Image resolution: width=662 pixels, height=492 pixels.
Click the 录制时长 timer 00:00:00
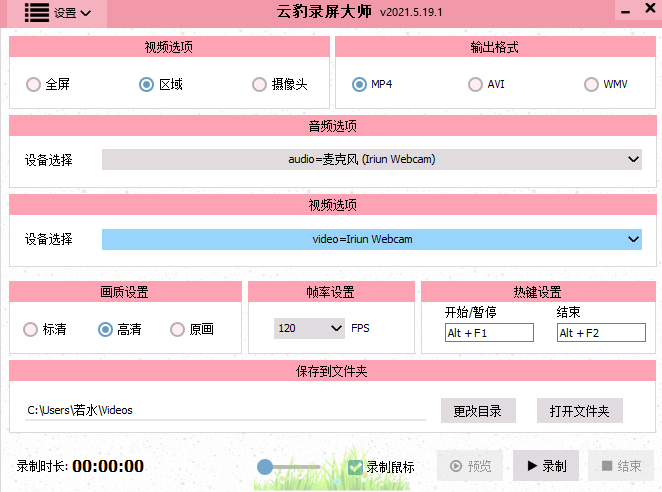[108, 466]
